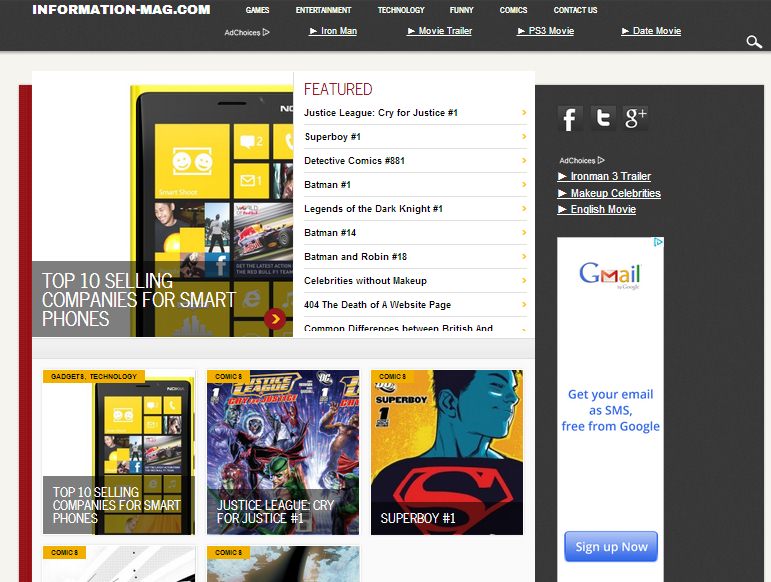Open featured Superboy #1 article
771x582 pixels.
332,137
